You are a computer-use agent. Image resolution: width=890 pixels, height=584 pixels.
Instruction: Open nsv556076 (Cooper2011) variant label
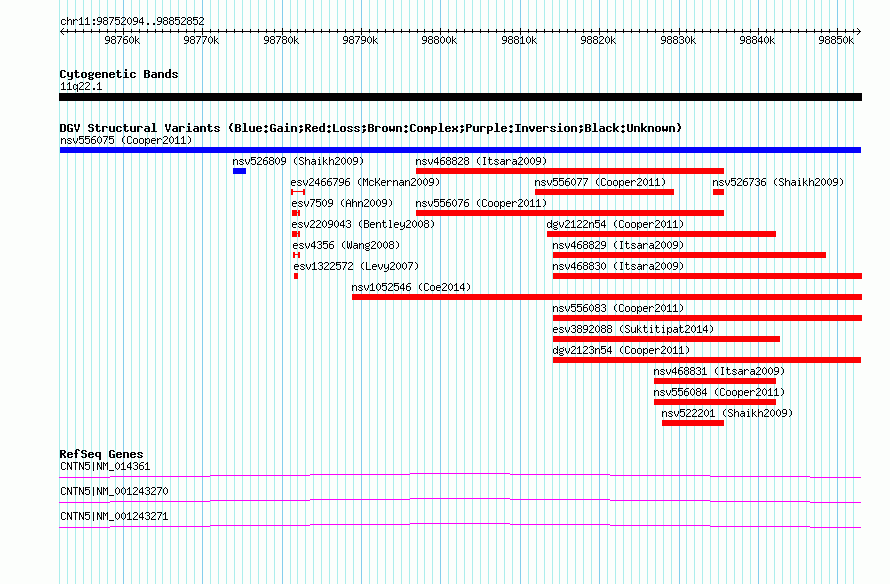click(481, 203)
